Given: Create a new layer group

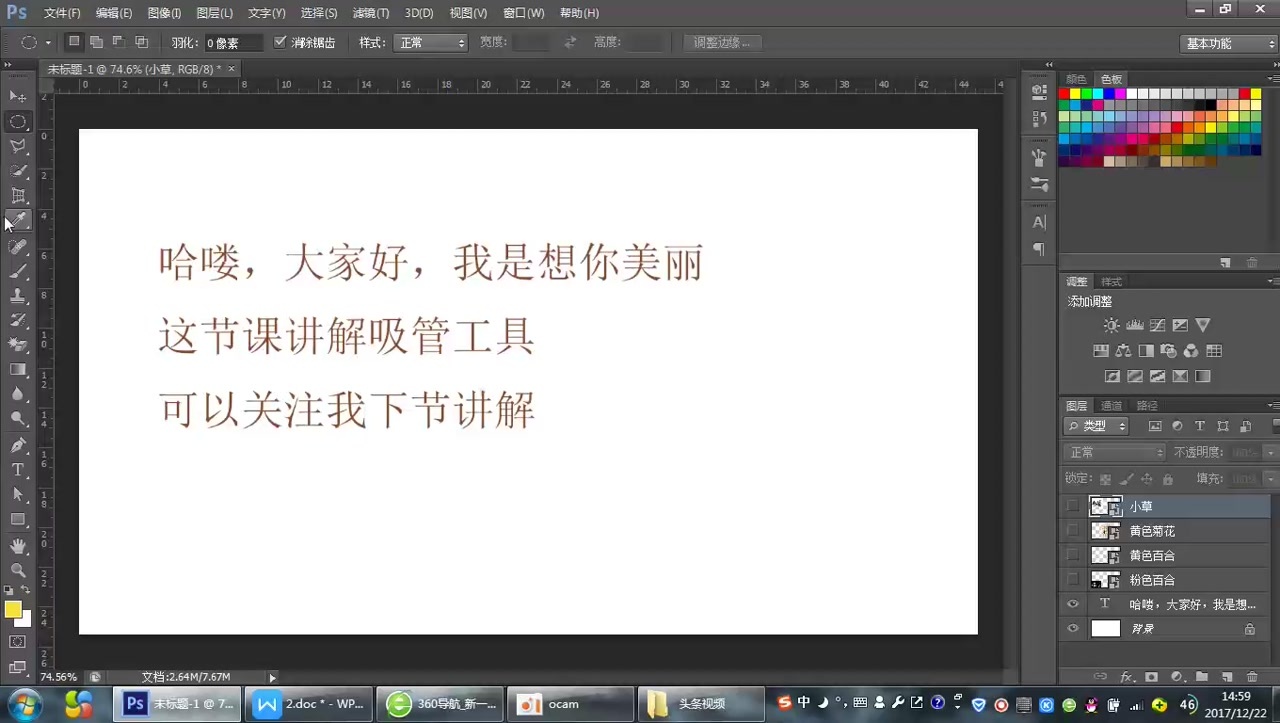Looking at the screenshot, I should click(1202, 677).
